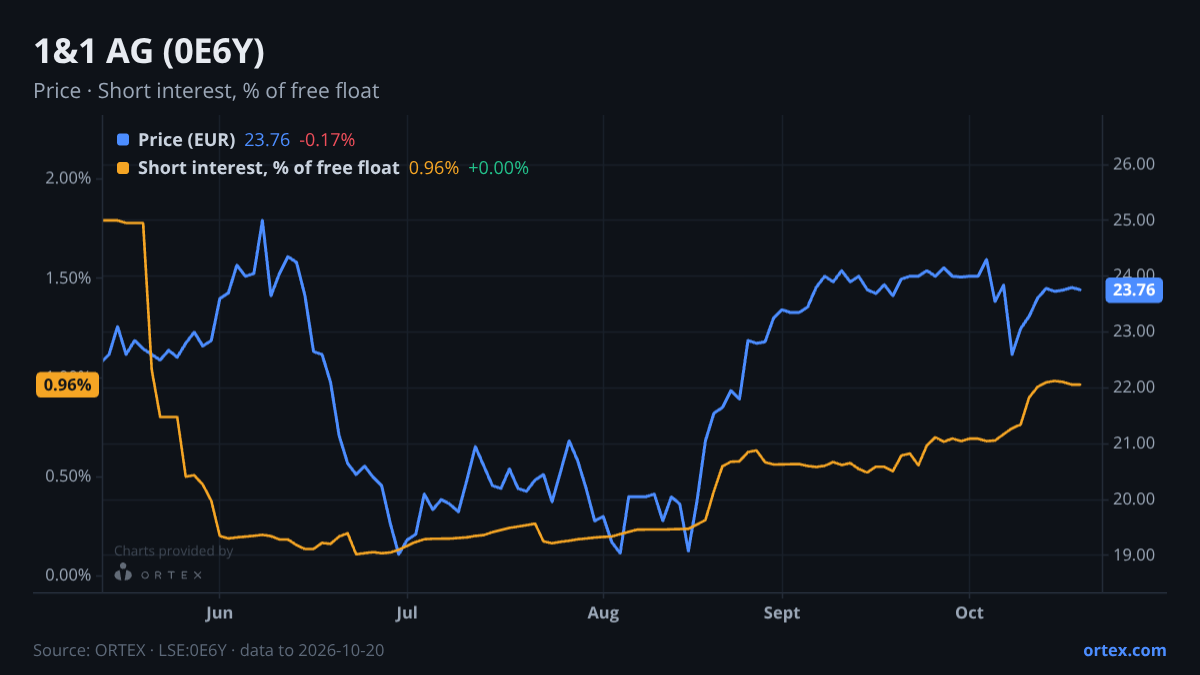Click the 1.50% left axis label
This screenshot has height=675, width=1200.
pyautogui.click(x=68, y=277)
